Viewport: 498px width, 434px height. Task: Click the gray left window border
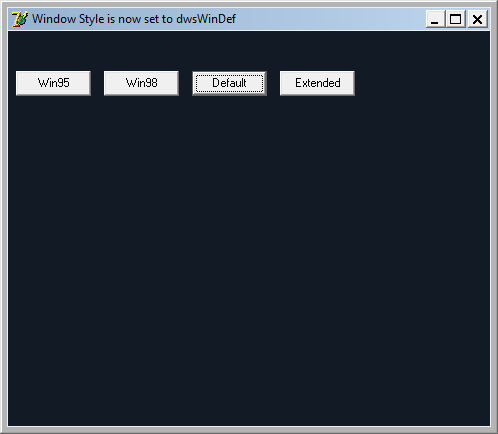(x=4, y=217)
